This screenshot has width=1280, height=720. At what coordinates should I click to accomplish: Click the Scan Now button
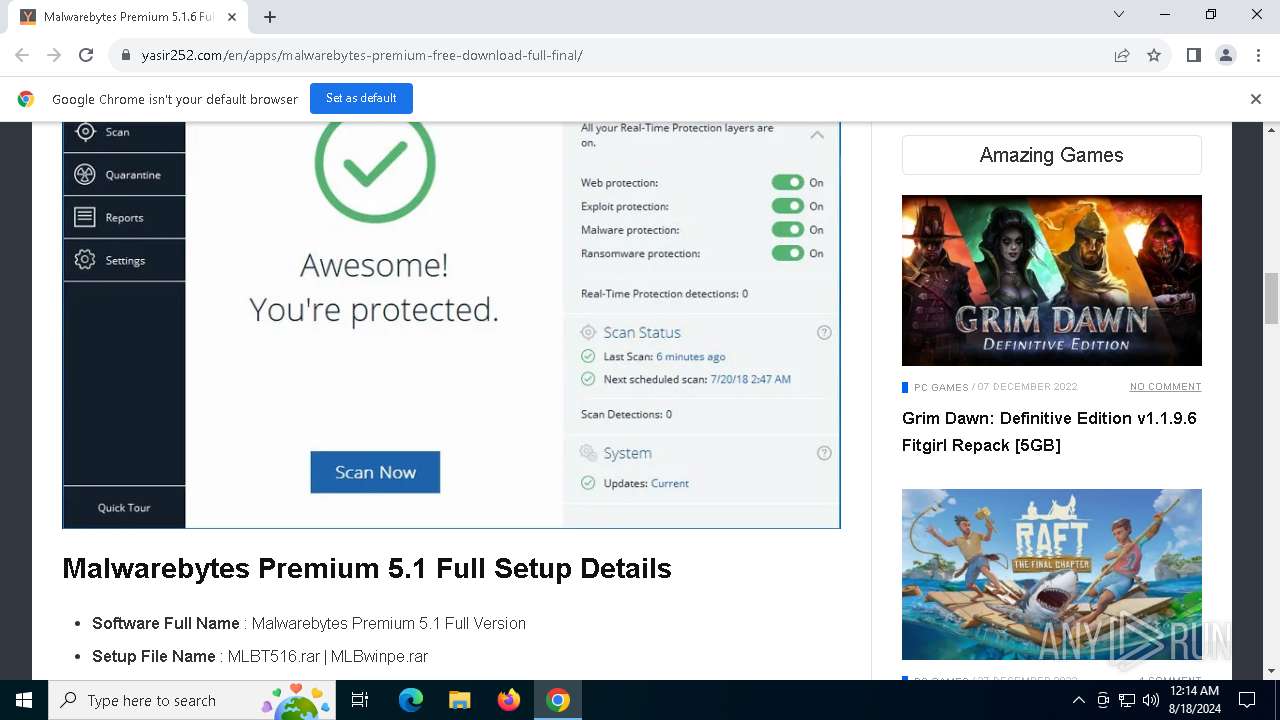[375, 472]
